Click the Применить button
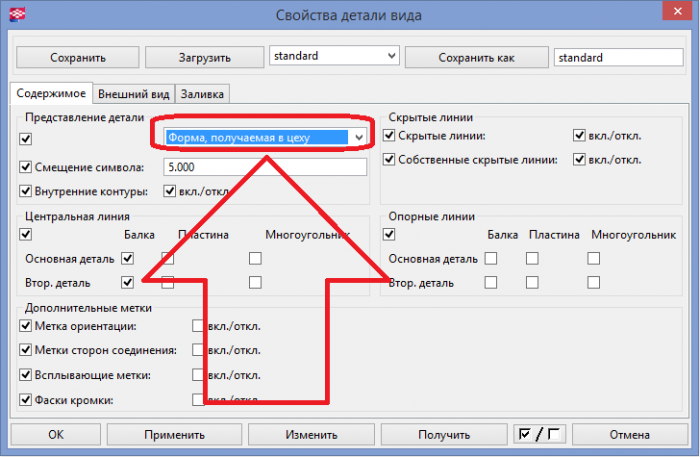The width and height of the screenshot is (700, 457). tap(174, 435)
